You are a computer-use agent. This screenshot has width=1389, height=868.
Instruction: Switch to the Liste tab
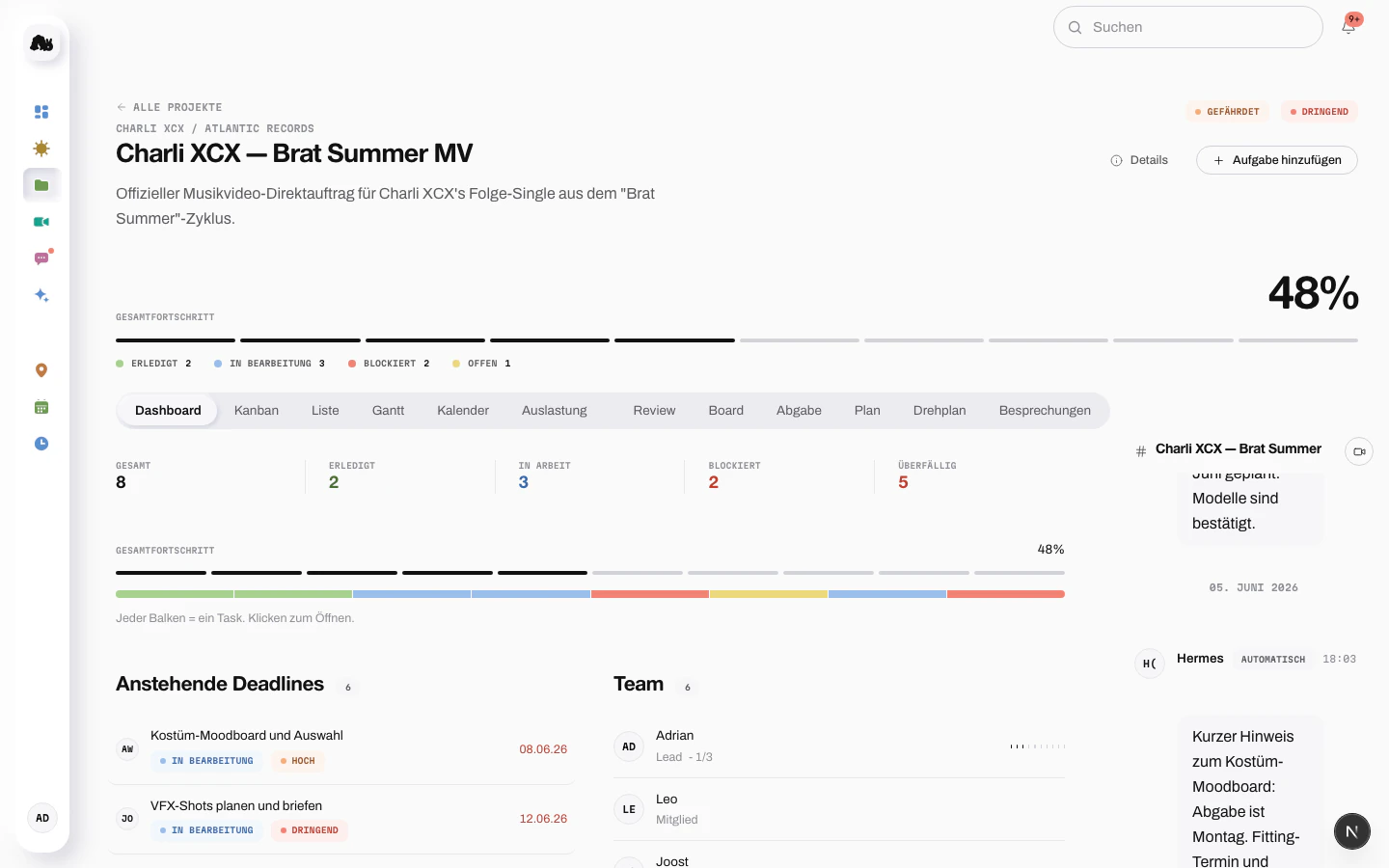pyautogui.click(x=325, y=410)
